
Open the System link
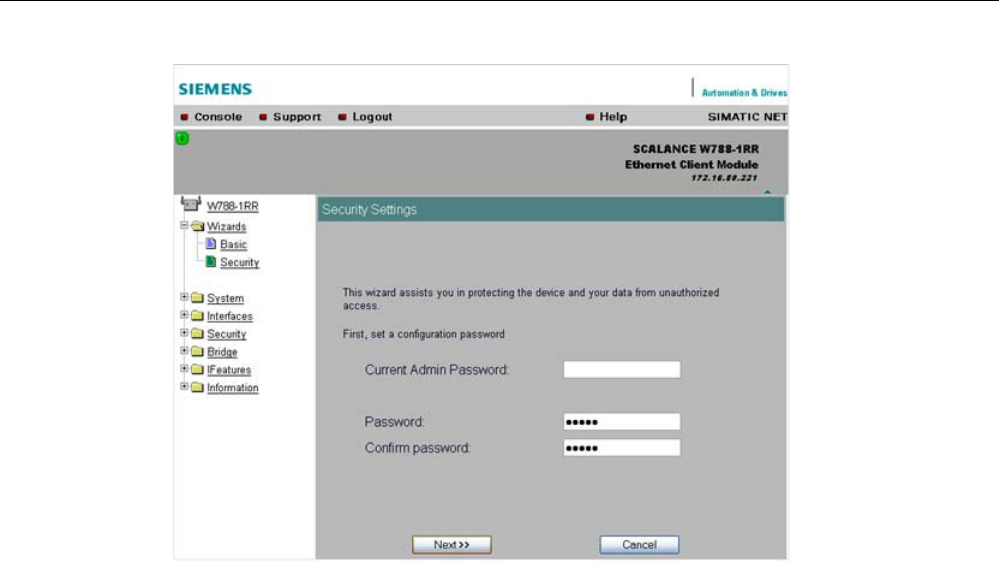click(x=225, y=298)
